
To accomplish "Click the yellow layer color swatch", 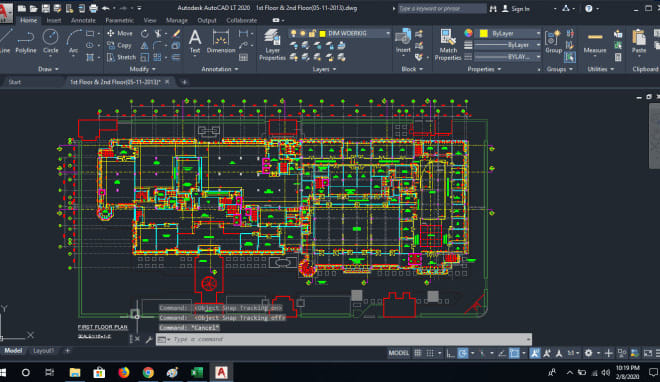I will tap(323, 33).
